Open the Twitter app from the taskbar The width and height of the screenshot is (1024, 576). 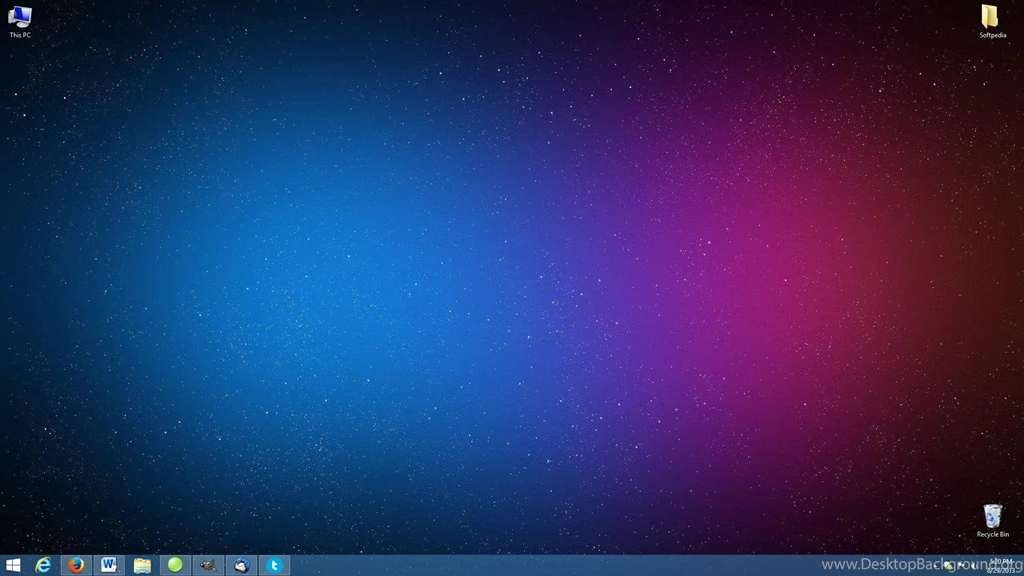(x=273, y=565)
